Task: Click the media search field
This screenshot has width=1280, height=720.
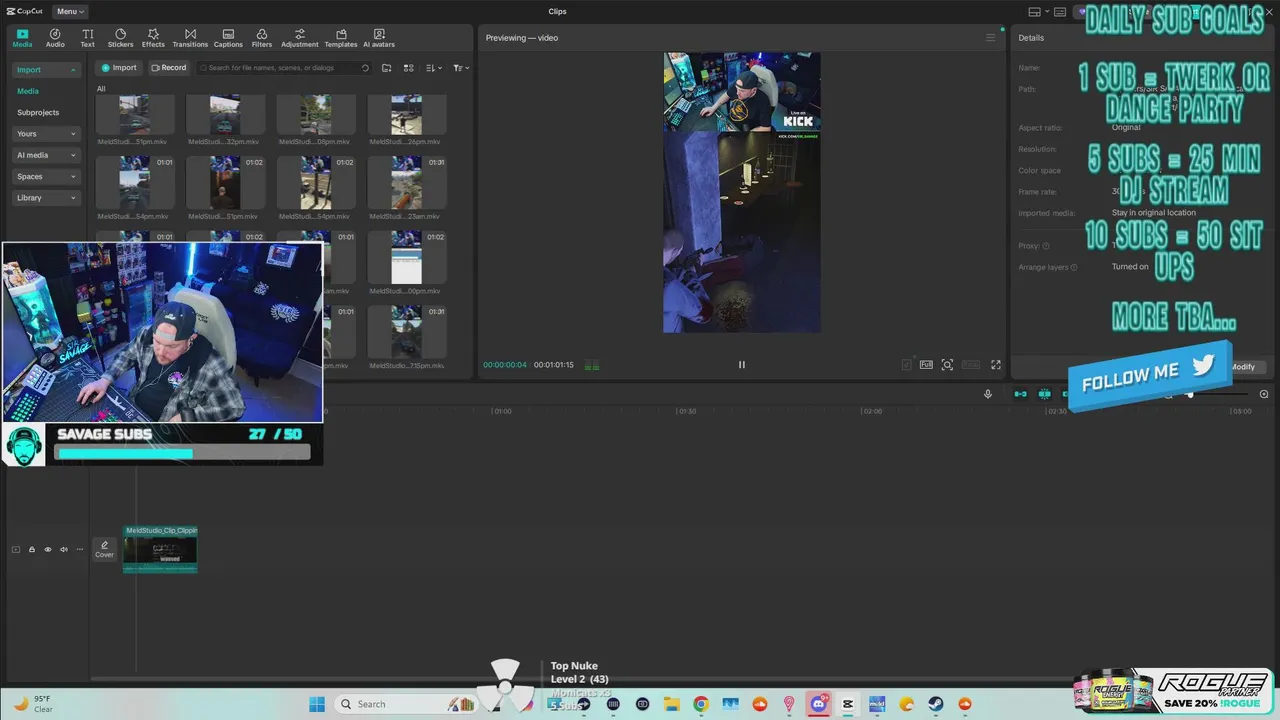Action: pyautogui.click(x=283, y=68)
